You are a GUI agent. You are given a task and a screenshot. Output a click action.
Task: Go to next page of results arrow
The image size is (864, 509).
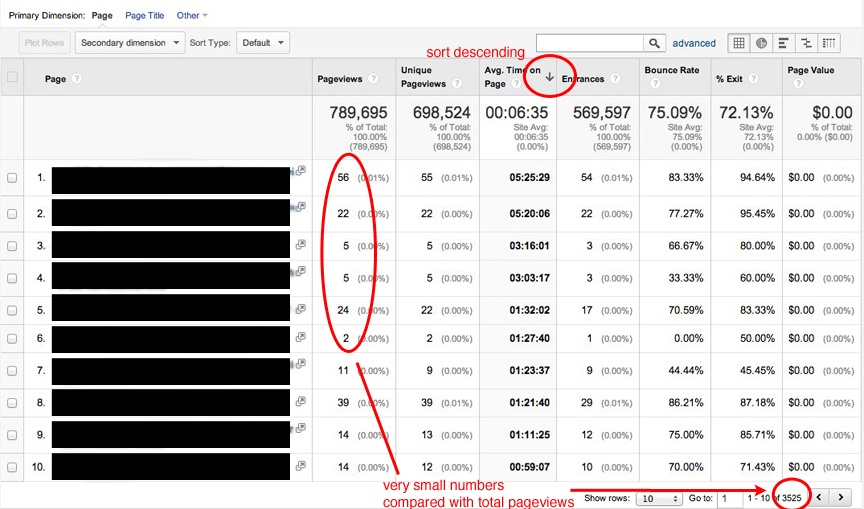tap(842, 497)
